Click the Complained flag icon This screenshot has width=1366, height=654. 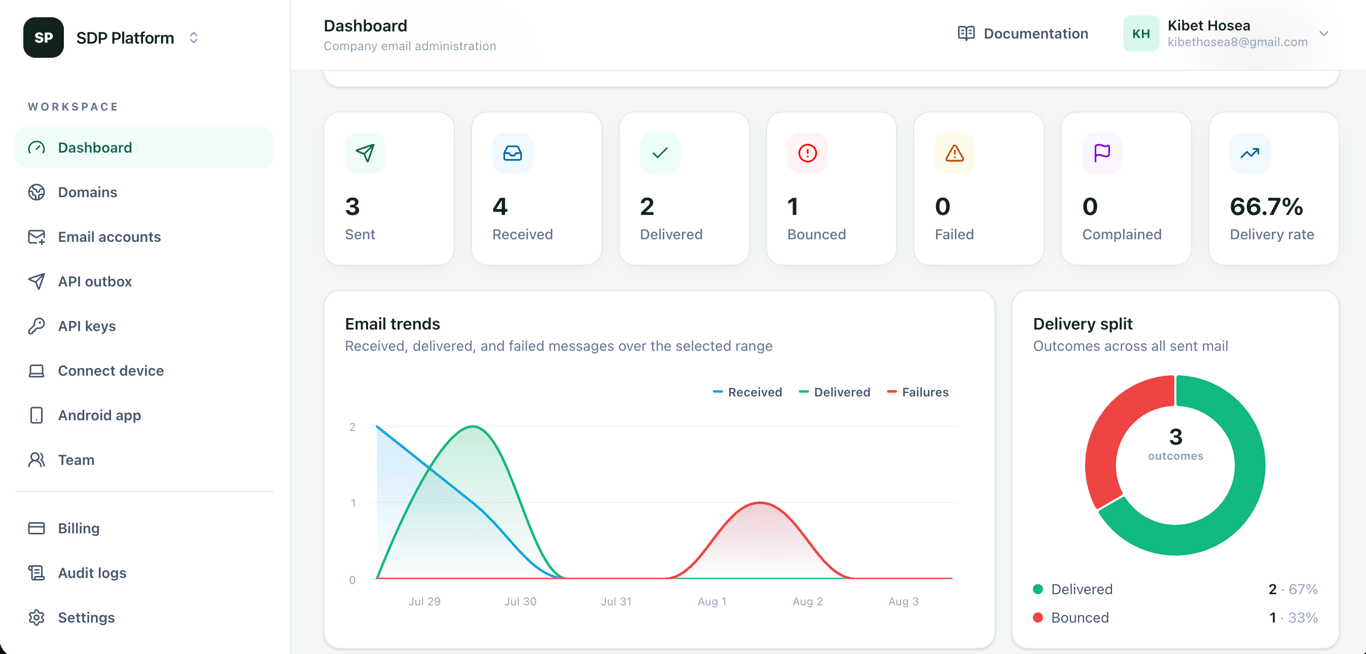pyautogui.click(x=1102, y=153)
